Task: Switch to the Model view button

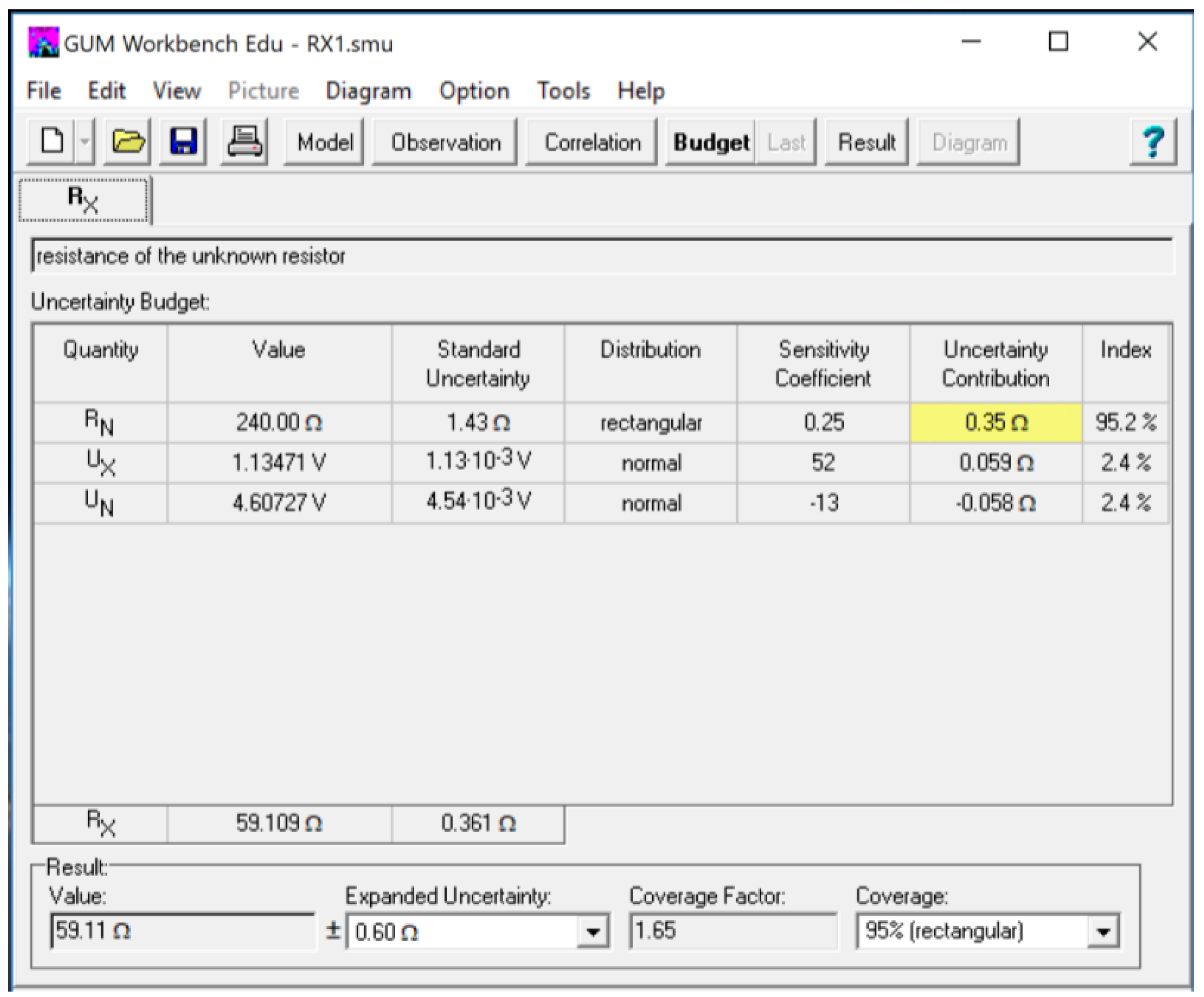Action: coord(324,142)
